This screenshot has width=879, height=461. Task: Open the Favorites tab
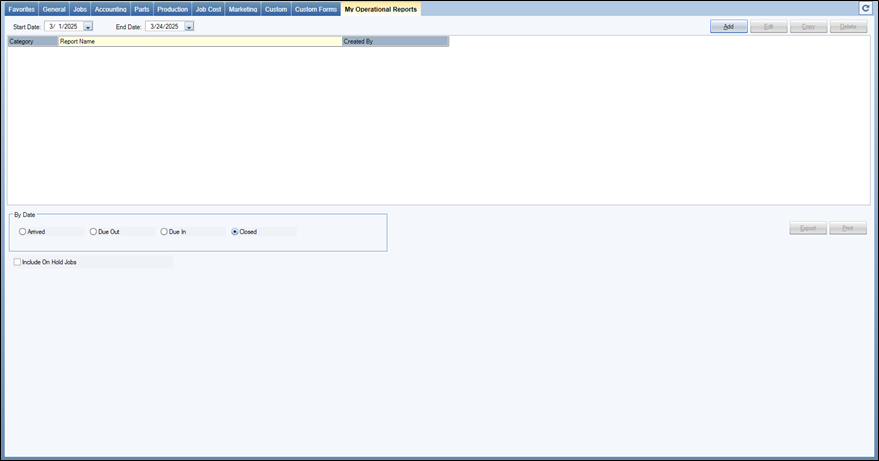21,9
